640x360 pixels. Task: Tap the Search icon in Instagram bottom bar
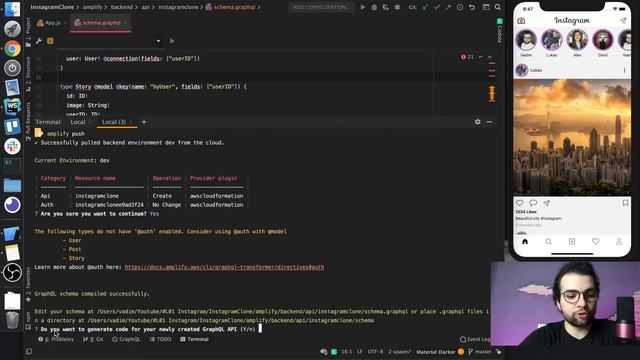tap(549, 242)
